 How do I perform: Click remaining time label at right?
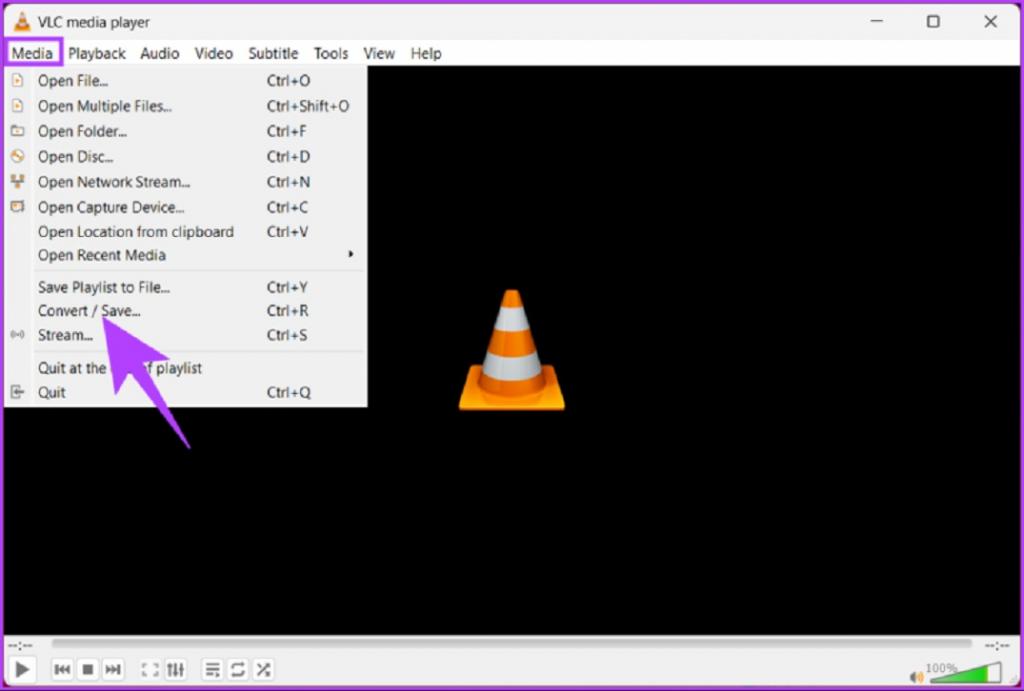click(997, 645)
